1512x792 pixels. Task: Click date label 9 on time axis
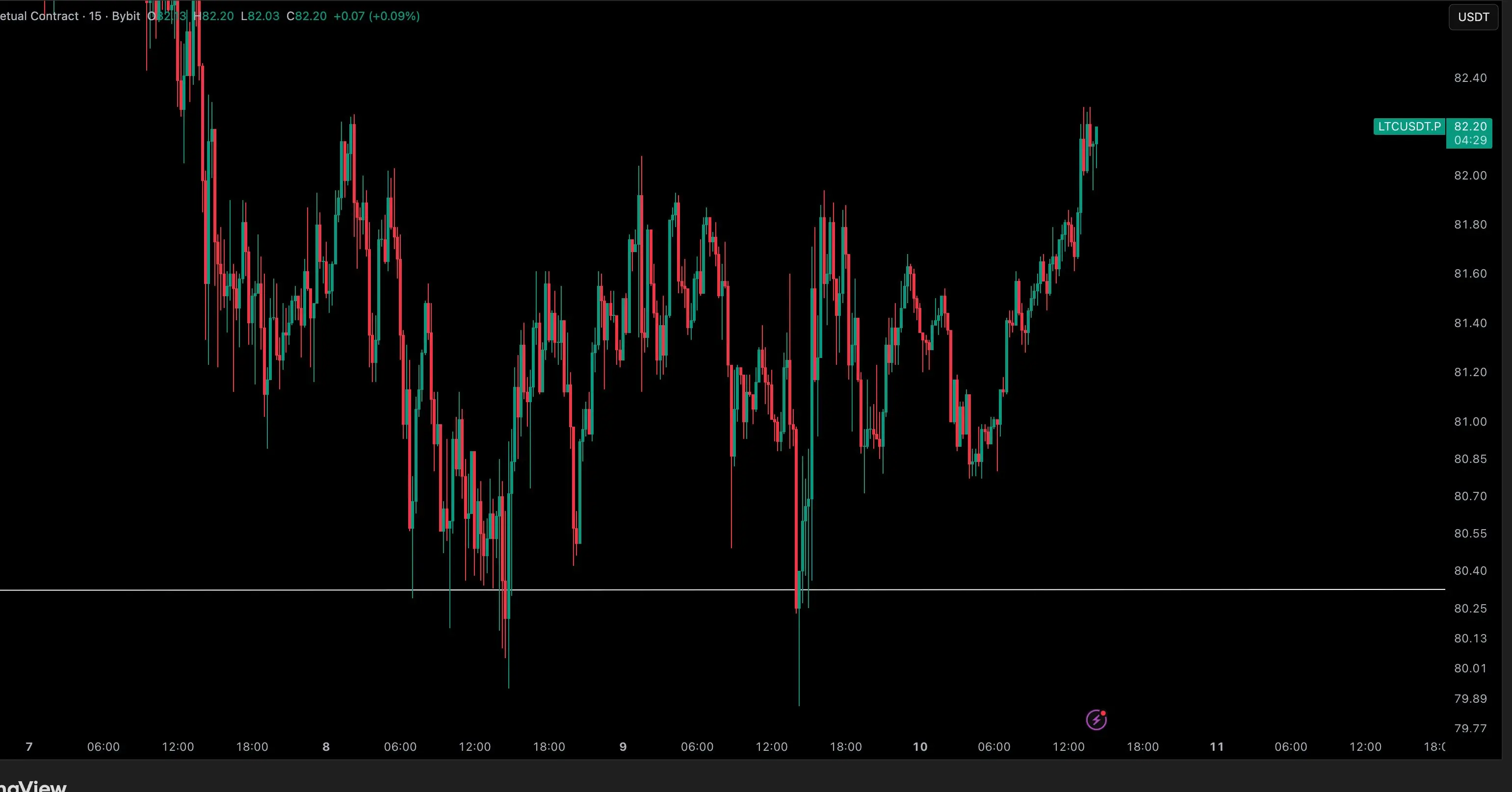coord(624,747)
